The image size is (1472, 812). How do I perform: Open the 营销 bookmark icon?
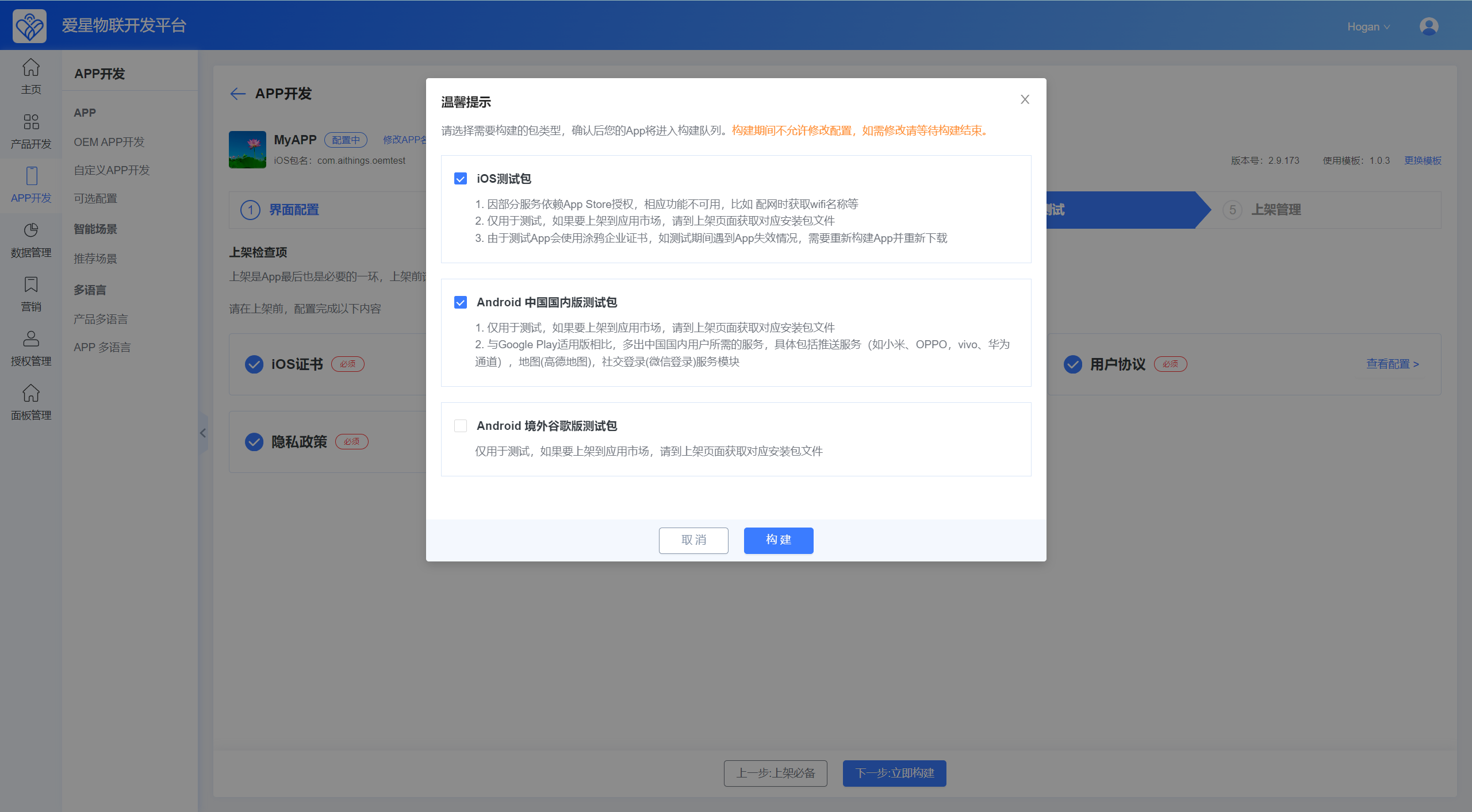[31, 285]
